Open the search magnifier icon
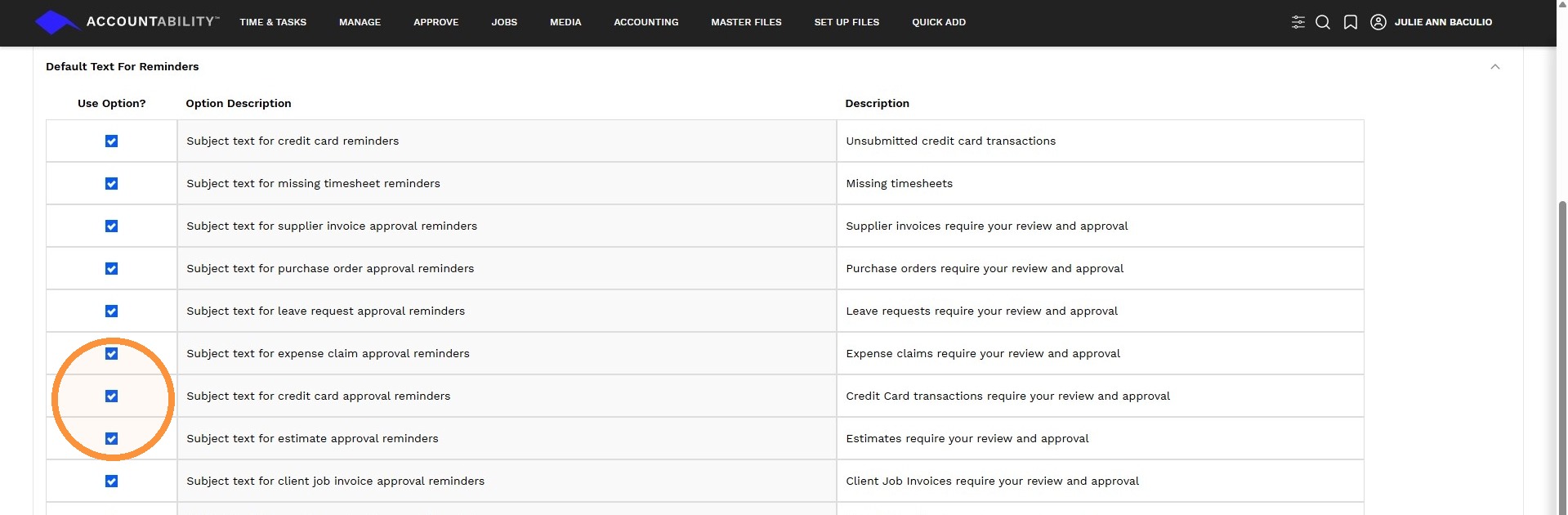 point(1323,22)
